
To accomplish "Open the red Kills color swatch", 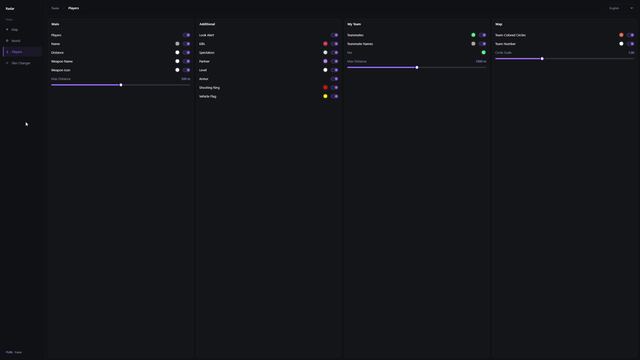I will (x=325, y=44).
